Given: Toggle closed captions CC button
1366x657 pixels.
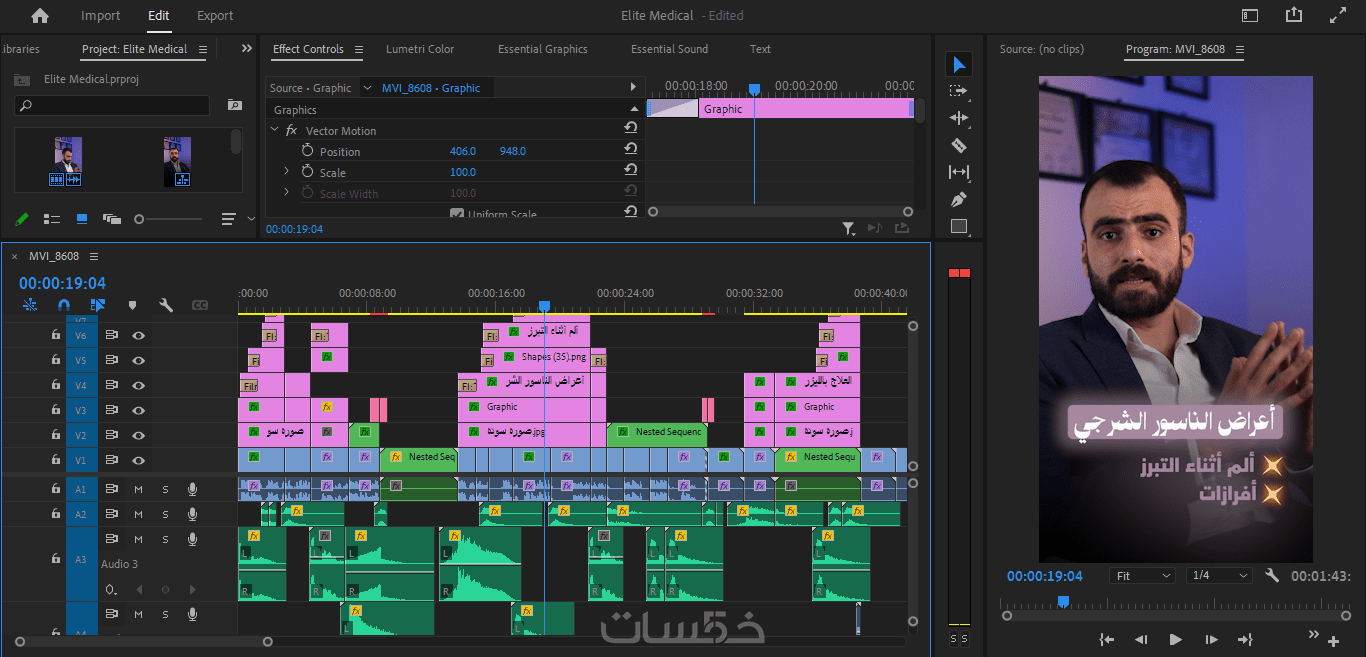Looking at the screenshot, I should pyautogui.click(x=200, y=305).
